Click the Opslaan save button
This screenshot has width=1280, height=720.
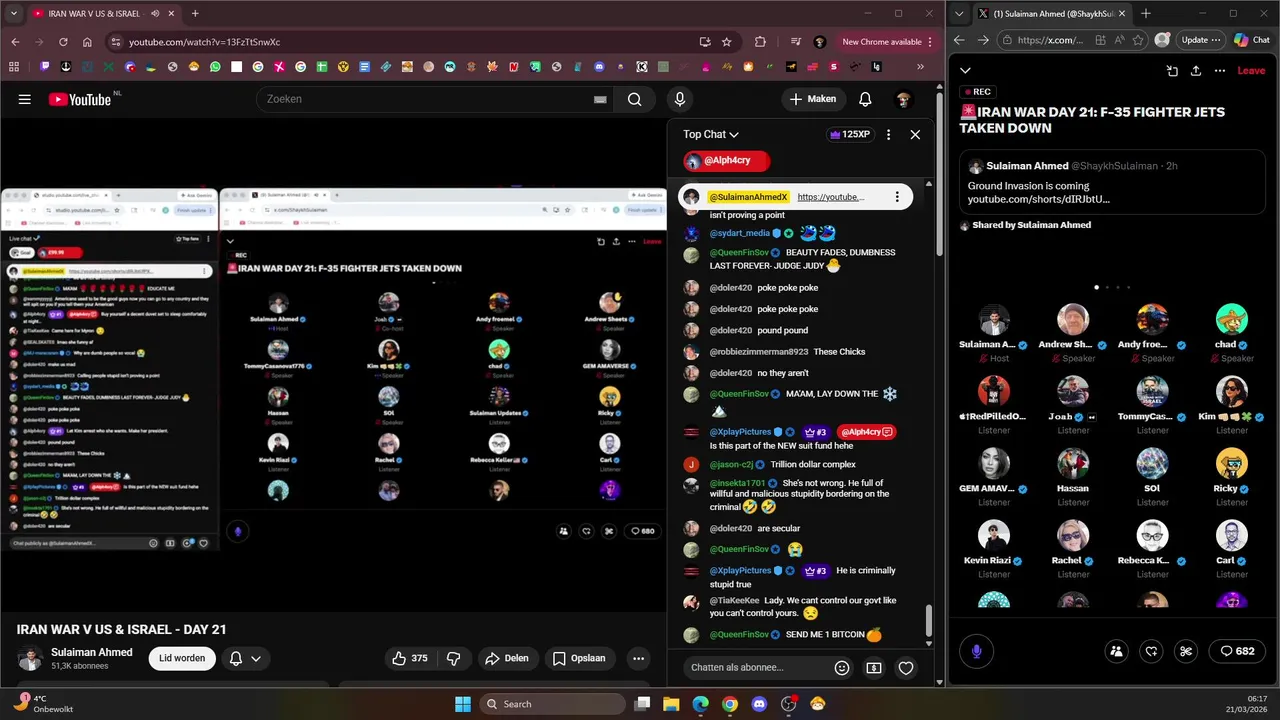point(579,658)
